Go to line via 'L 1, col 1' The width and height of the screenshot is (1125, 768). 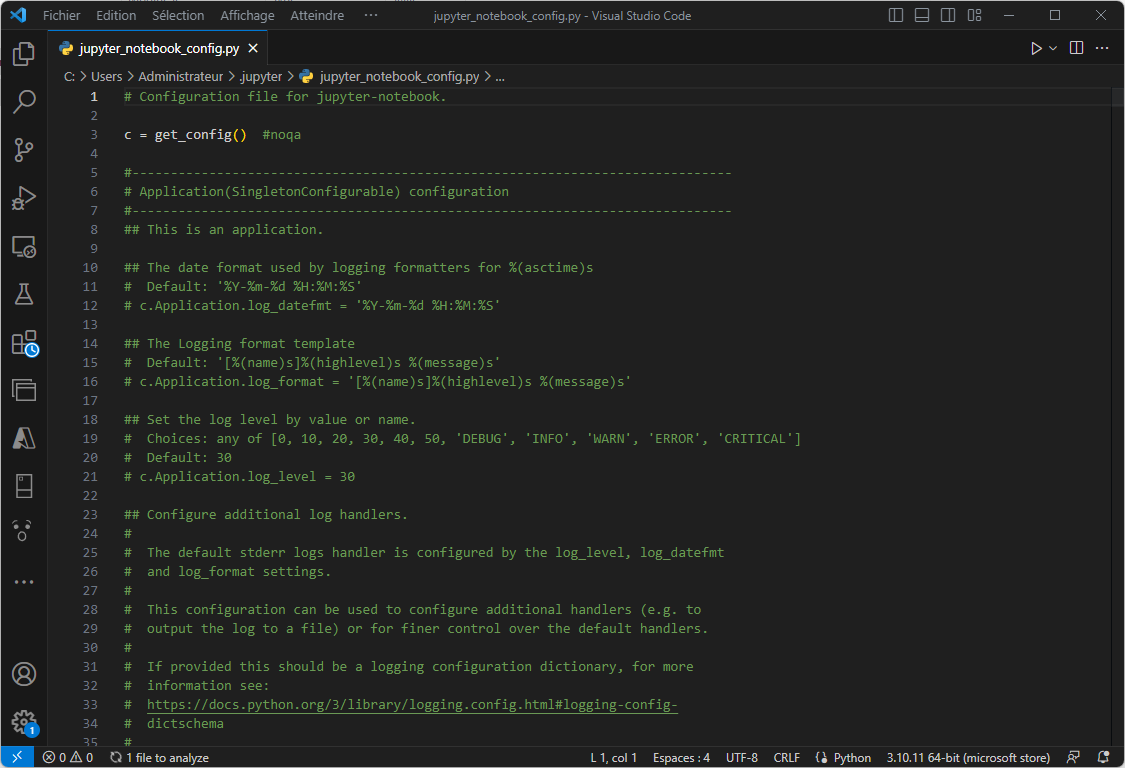(x=613, y=757)
